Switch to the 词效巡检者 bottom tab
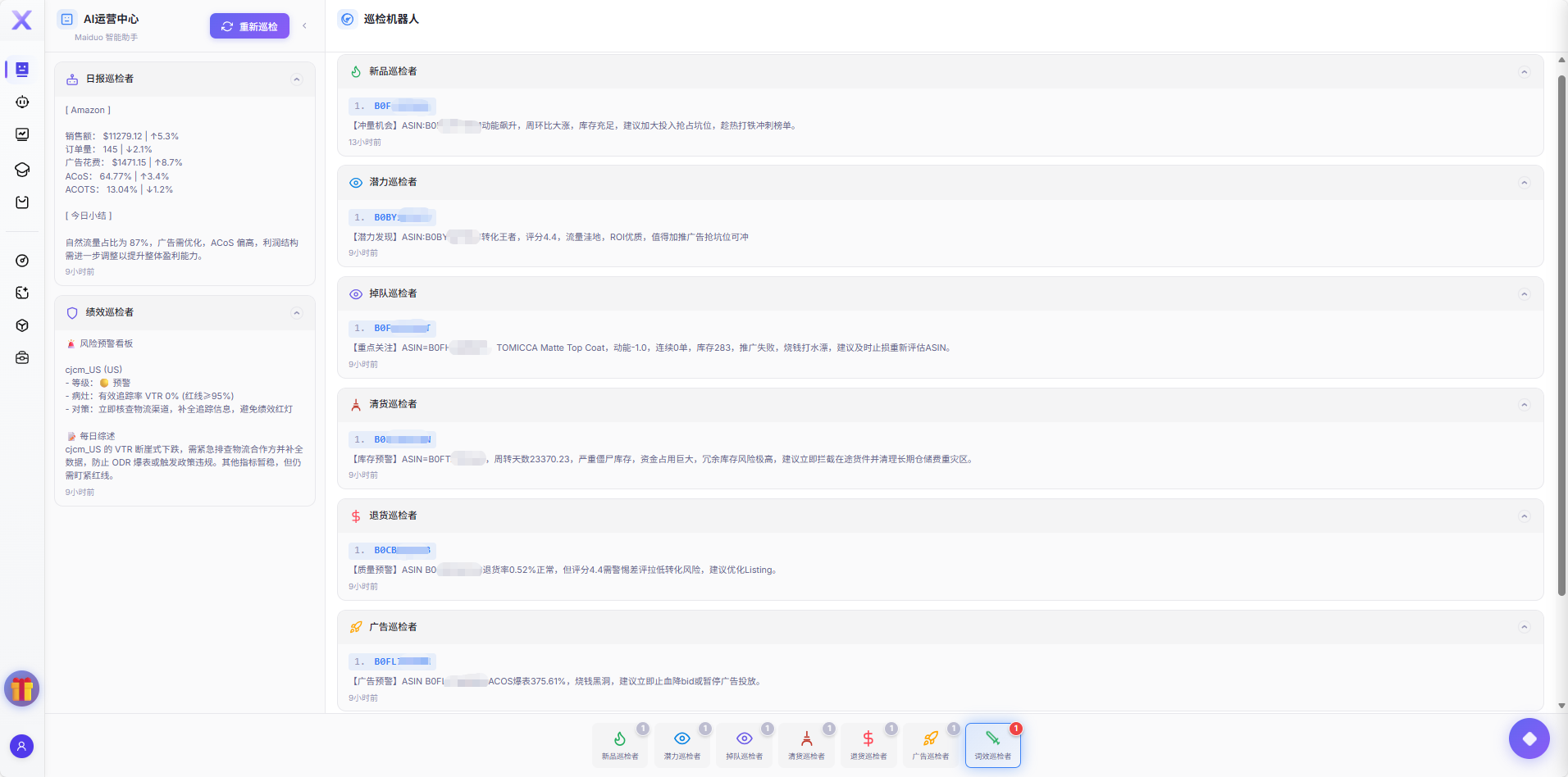 [992, 745]
